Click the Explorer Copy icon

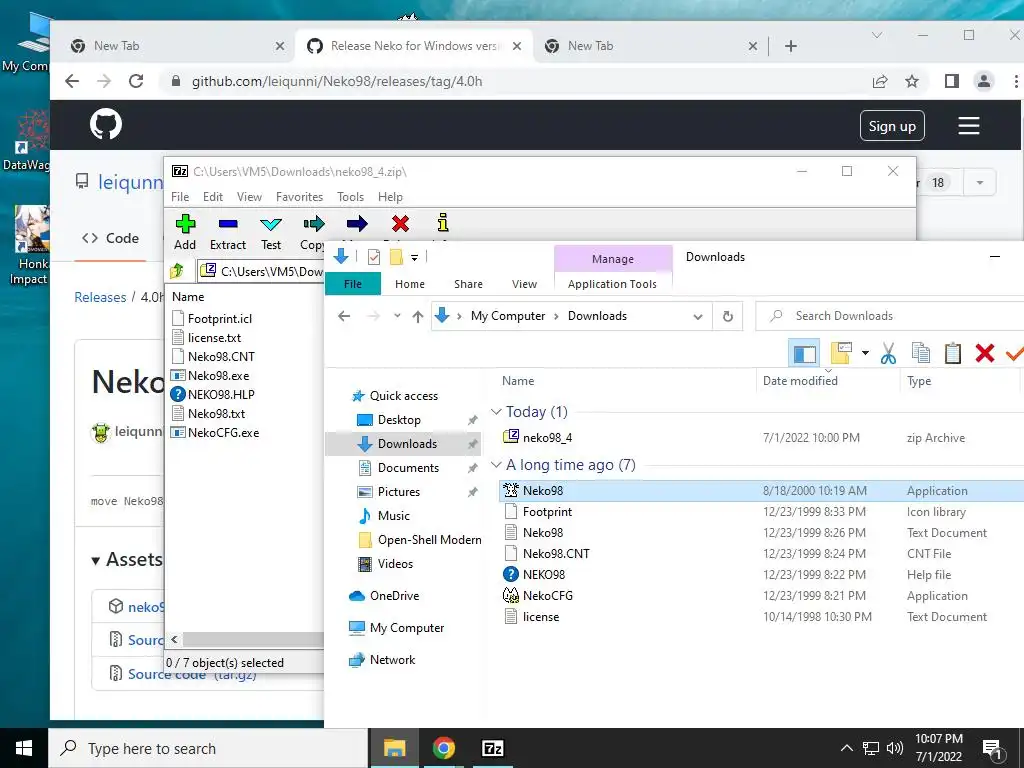pos(921,353)
